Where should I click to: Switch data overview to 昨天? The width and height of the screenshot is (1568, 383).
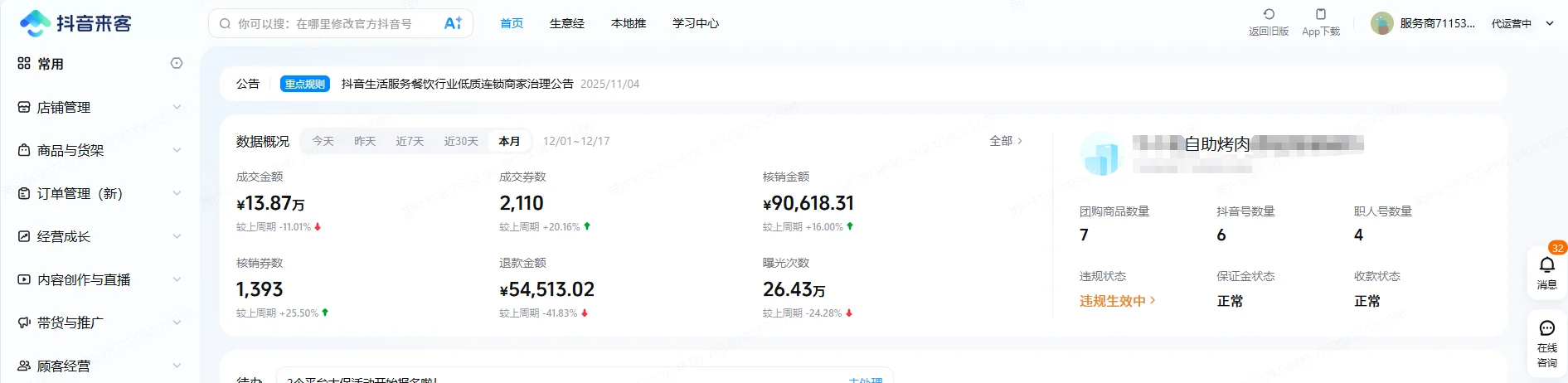pos(365,141)
